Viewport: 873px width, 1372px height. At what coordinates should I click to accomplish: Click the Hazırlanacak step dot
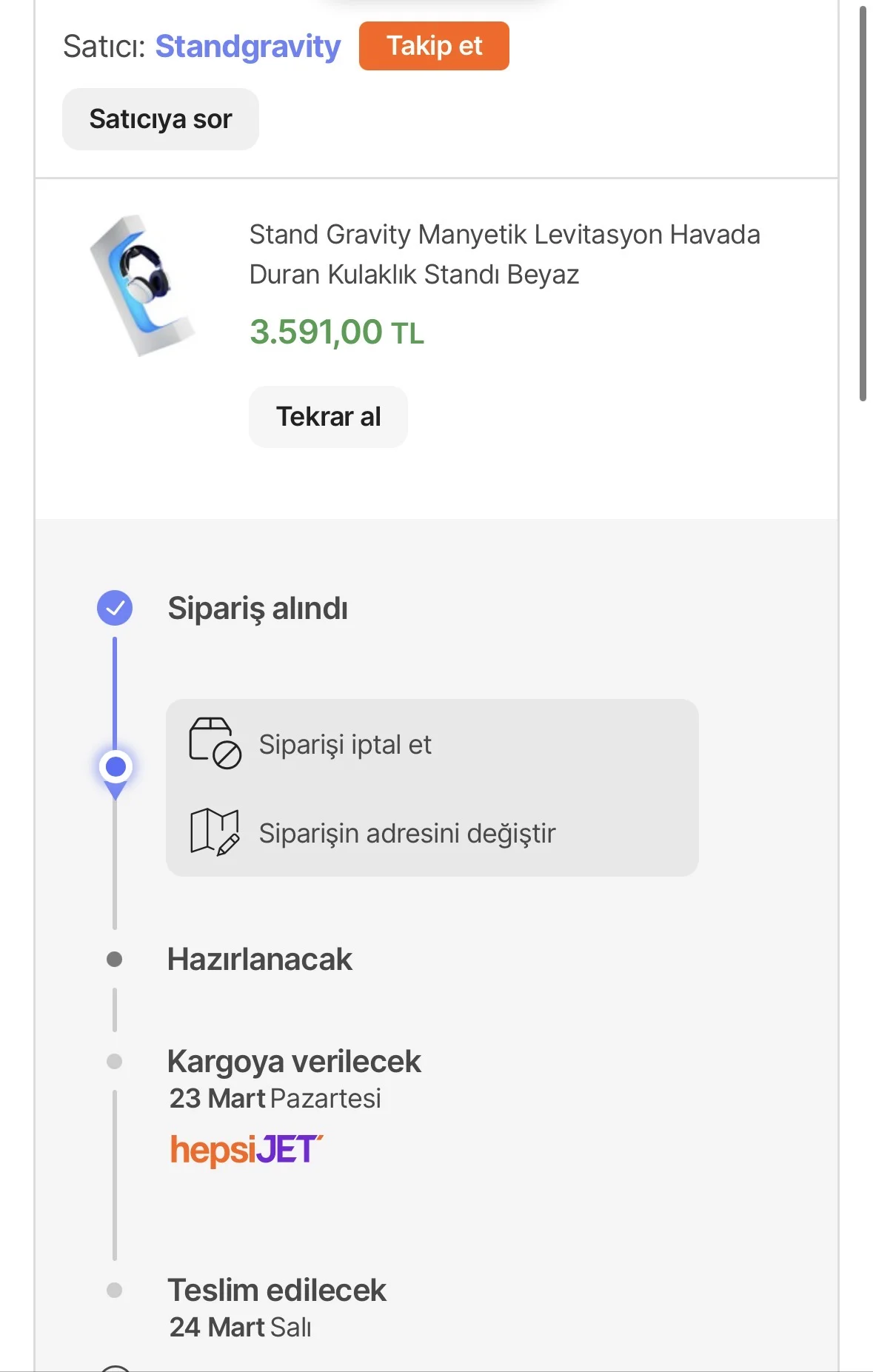click(x=115, y=960)
